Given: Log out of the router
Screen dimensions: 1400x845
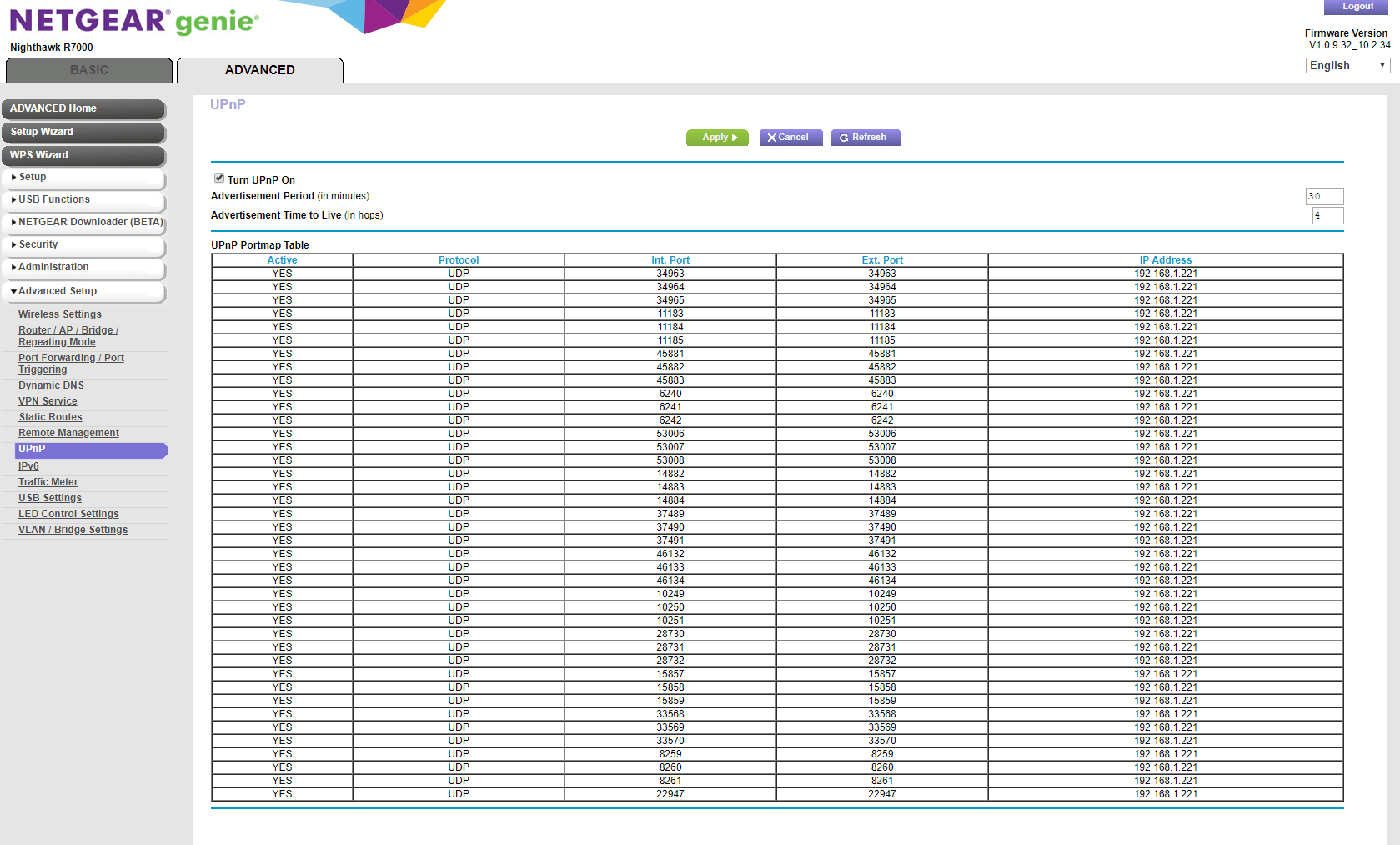Looking at the screenshot, I should coord(1357,7).
